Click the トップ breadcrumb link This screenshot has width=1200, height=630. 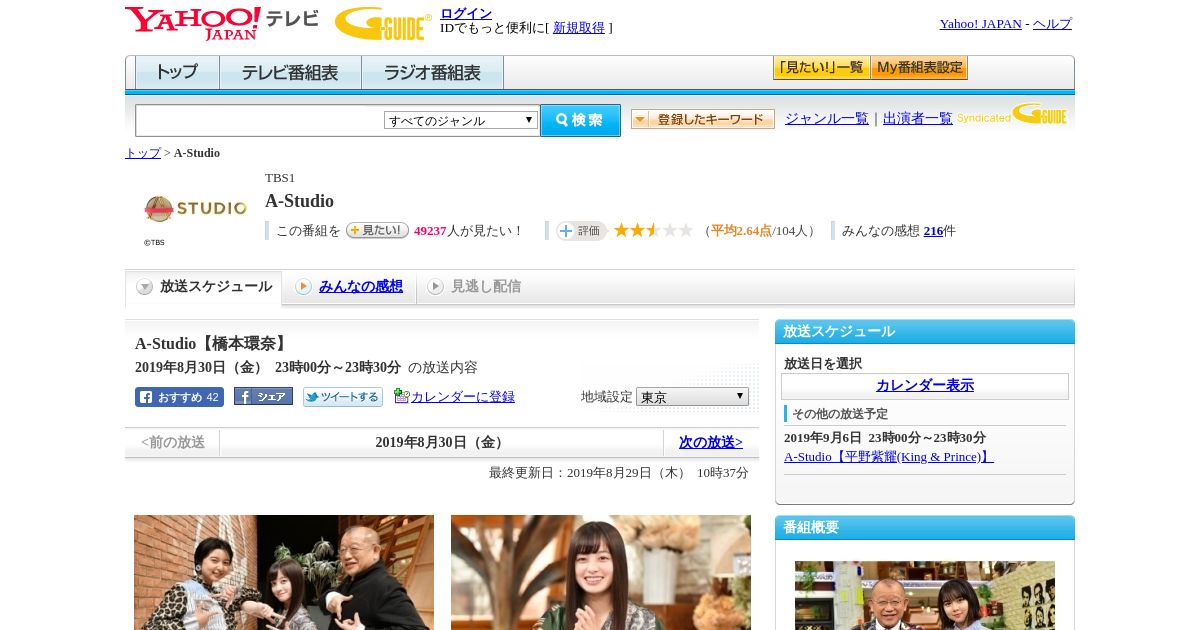(143, 153)
